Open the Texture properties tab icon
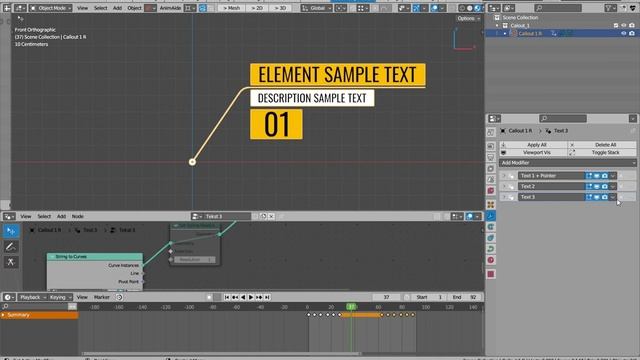 tap(491, 274)
